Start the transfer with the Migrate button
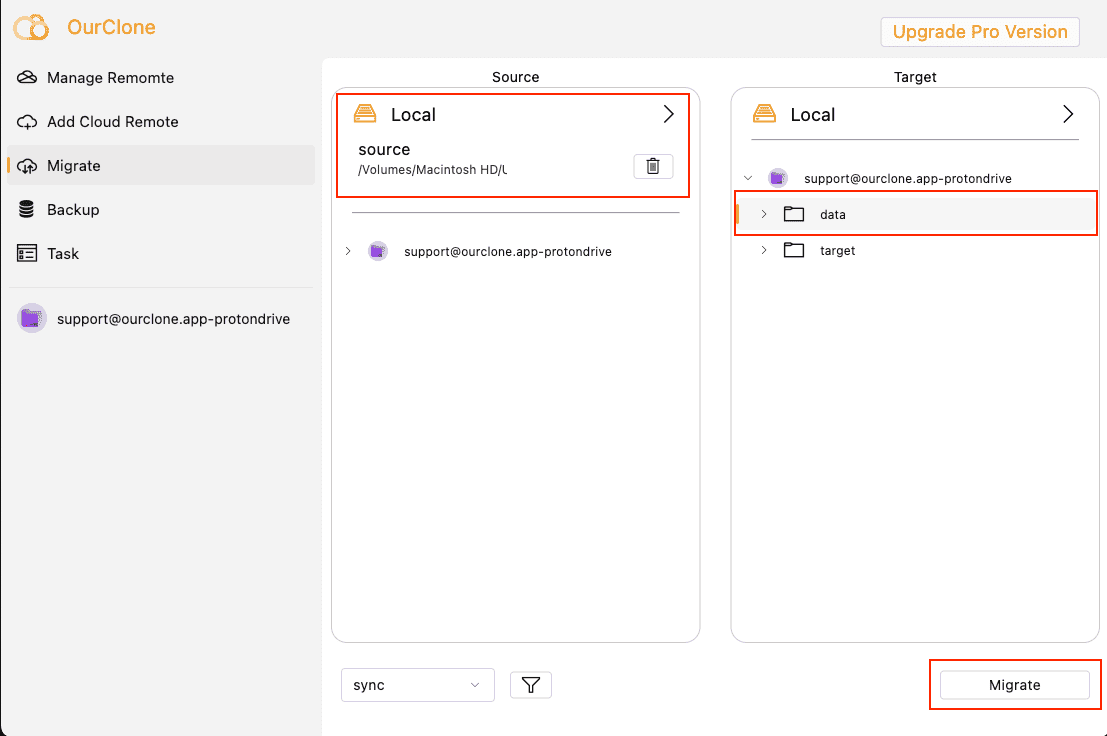This screenshot has width=1107, height=736. (x=1014, y=684)
